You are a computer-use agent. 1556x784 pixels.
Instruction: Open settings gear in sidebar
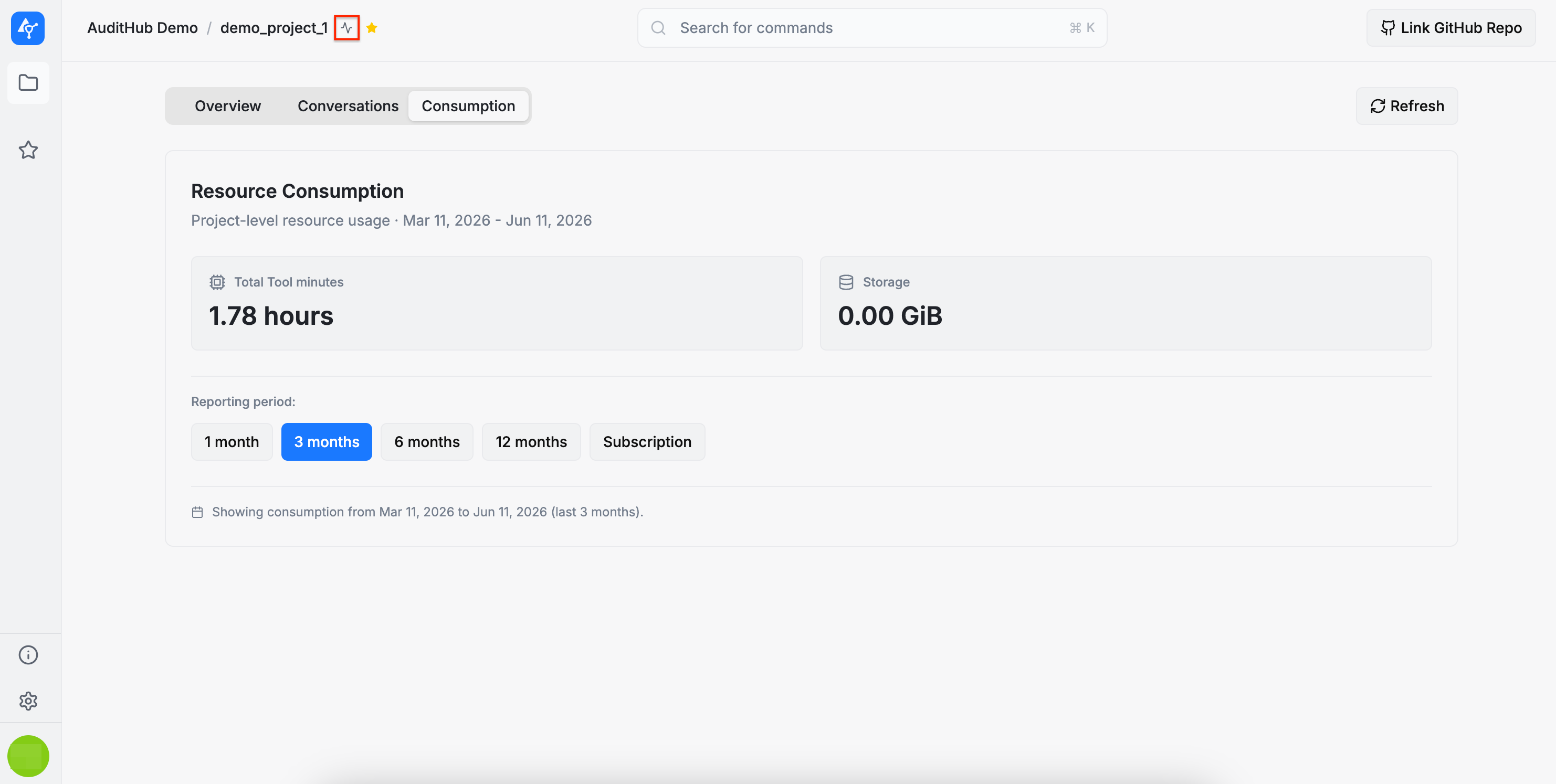click(28, 701)
